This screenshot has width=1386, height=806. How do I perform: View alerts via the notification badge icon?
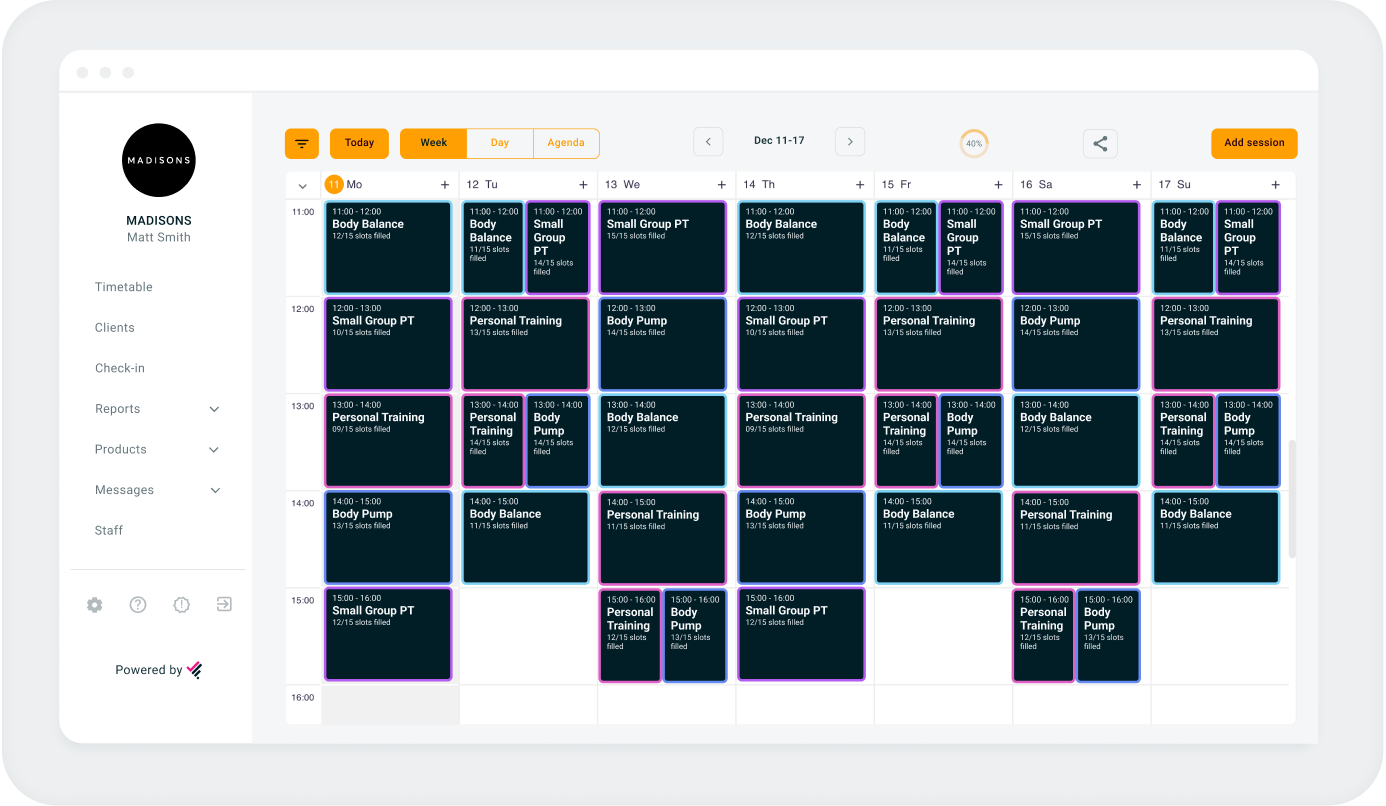(181, 605)
